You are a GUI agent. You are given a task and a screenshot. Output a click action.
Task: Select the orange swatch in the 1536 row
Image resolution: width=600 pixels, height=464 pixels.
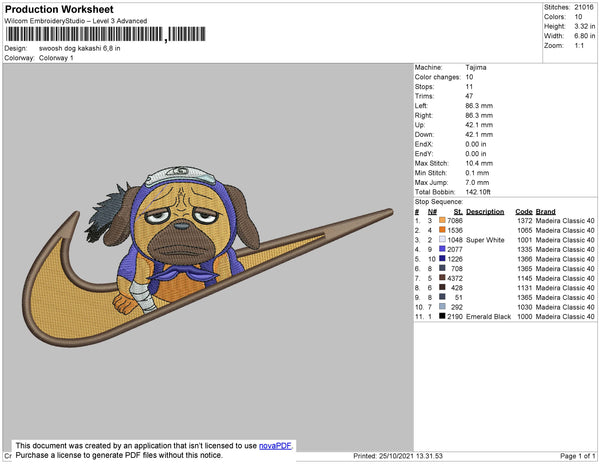click(x=442, y=230)
